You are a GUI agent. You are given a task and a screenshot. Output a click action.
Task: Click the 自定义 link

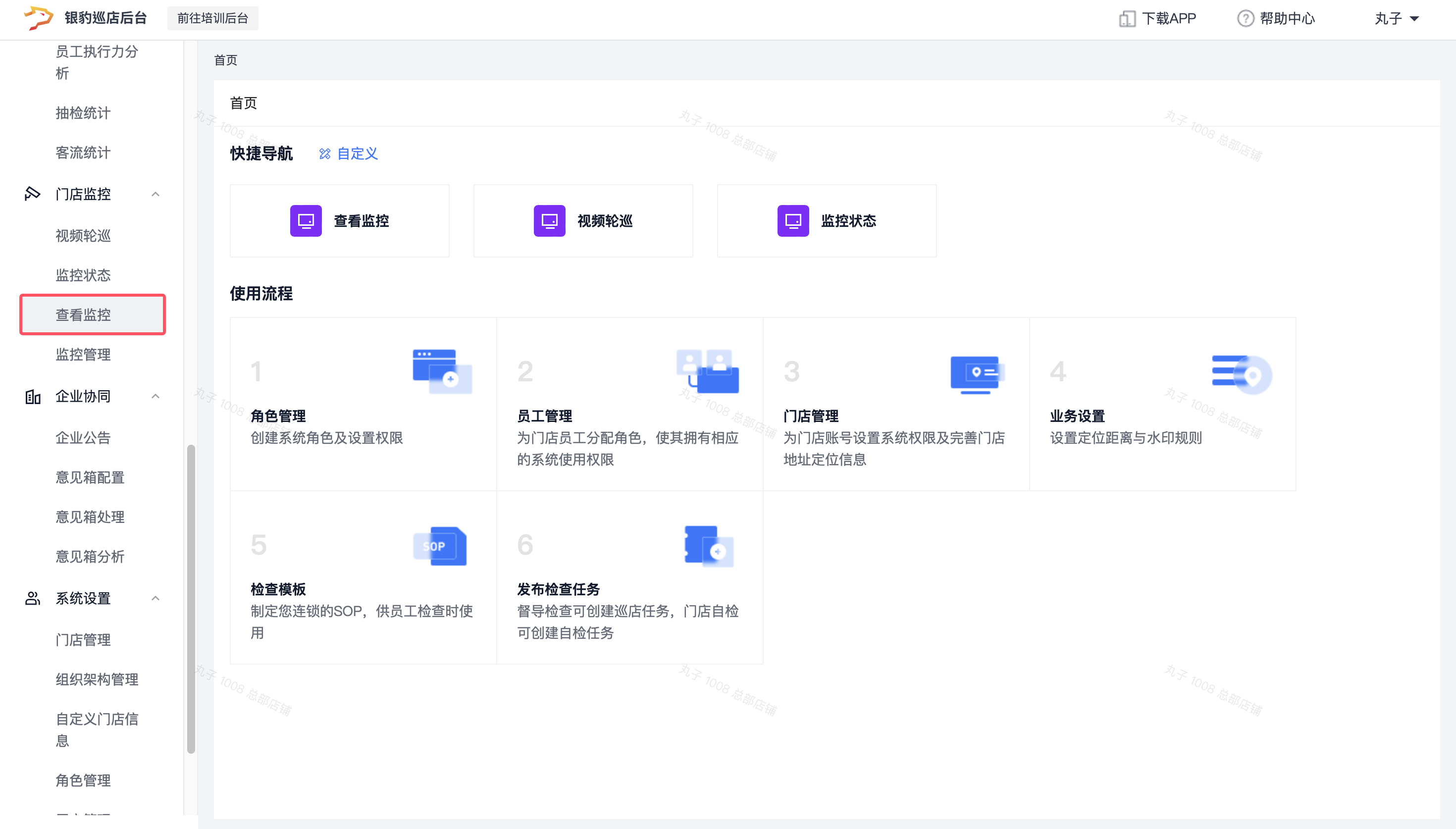[358, 154]
